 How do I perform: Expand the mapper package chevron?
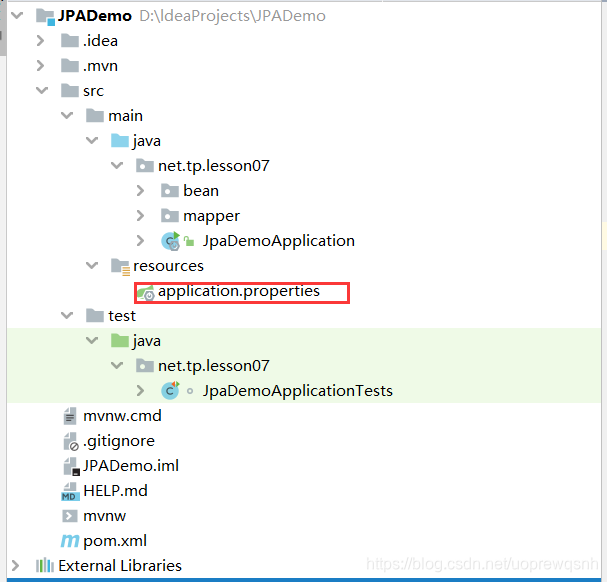point(140,216)
